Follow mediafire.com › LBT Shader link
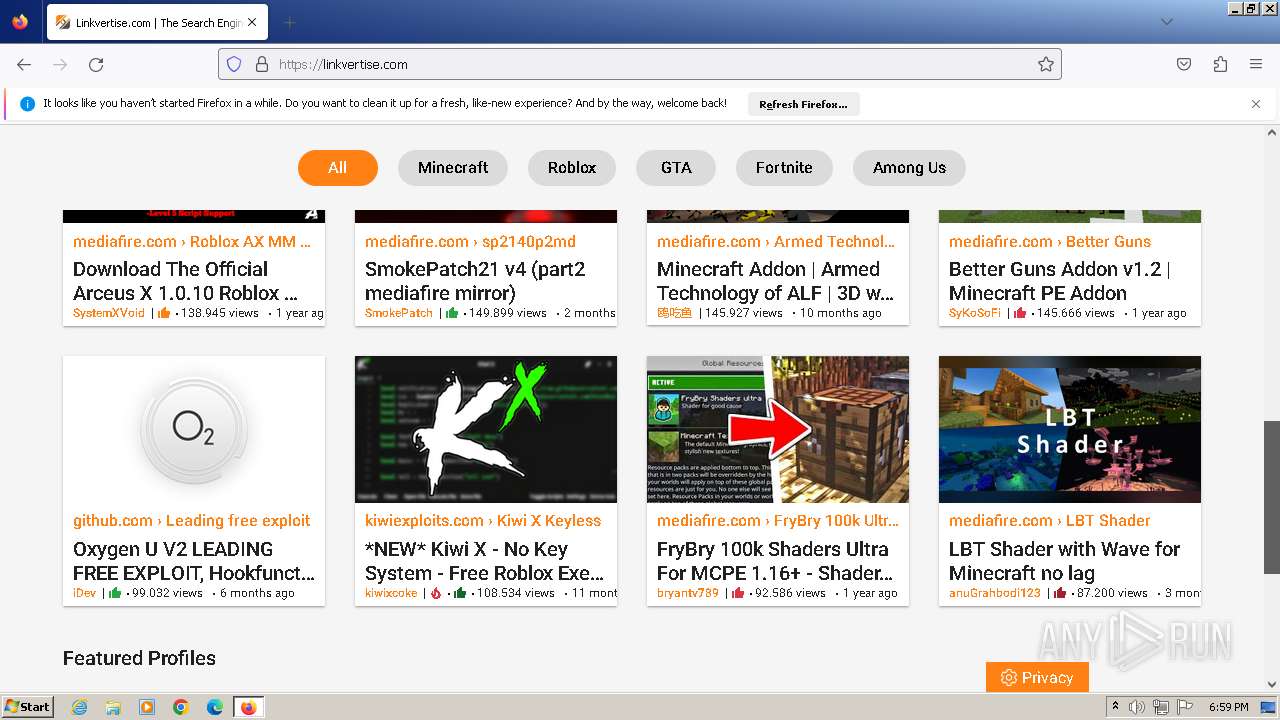 coord(1050,520)
